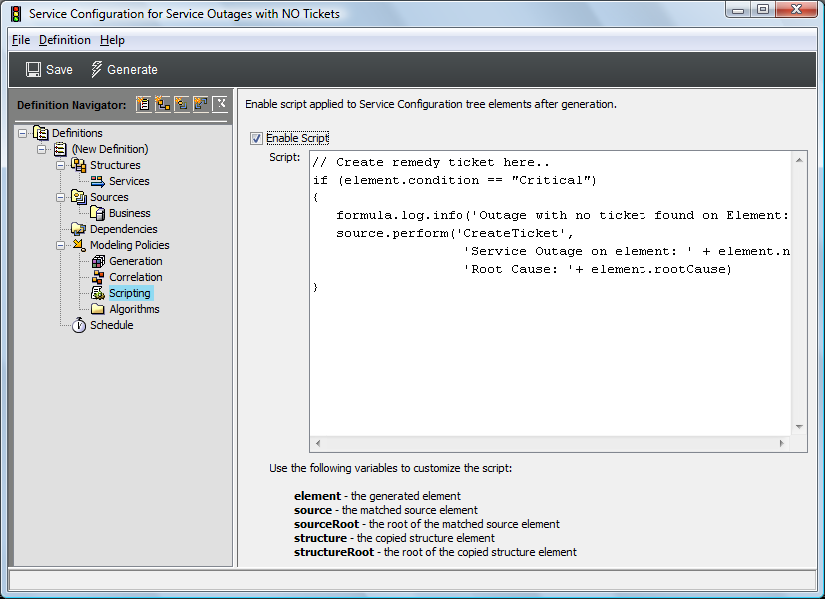The height and width of the screenshot is (599, 825).
Task: Click the Business folder database icon
Action: click(98, 213)
